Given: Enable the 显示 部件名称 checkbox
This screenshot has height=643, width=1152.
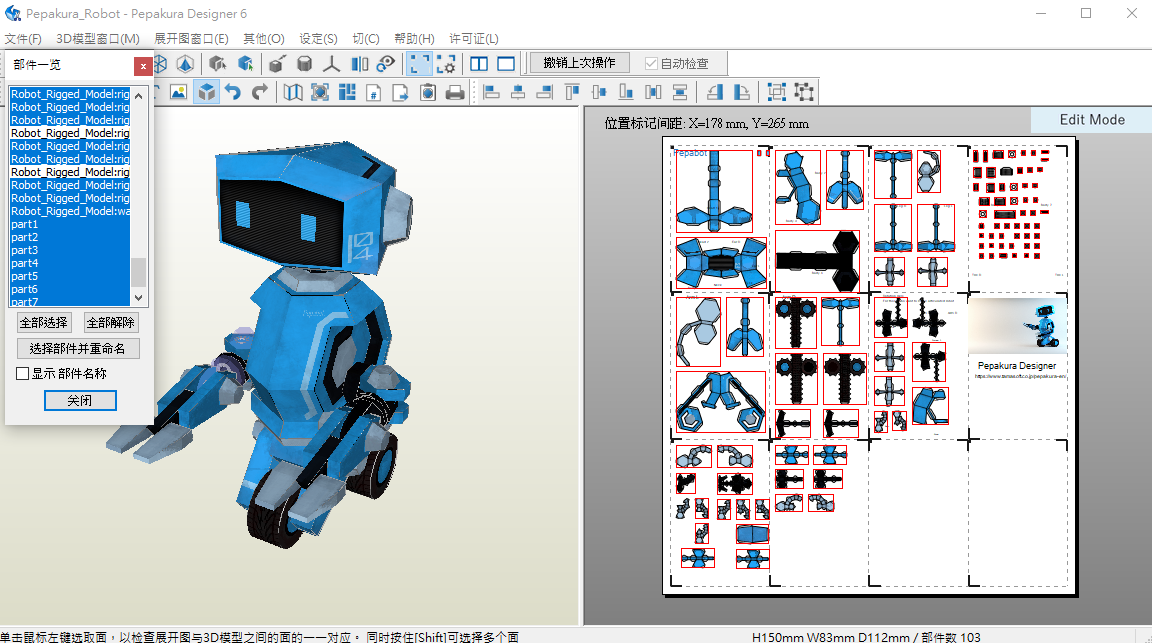Looking at the screenshot, I should (x=23, y=373).
